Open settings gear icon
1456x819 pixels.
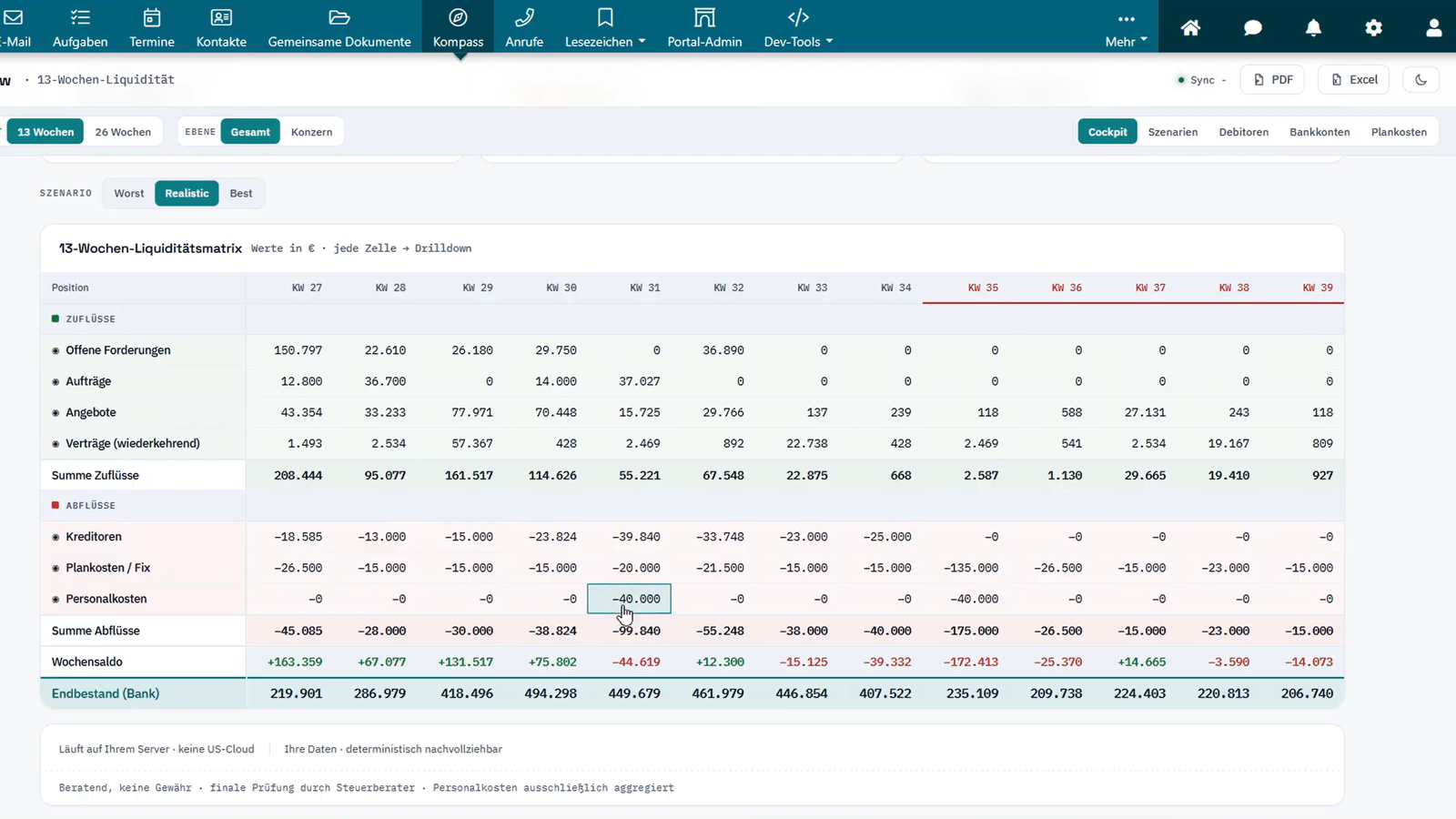click(x=1373, y=27)
